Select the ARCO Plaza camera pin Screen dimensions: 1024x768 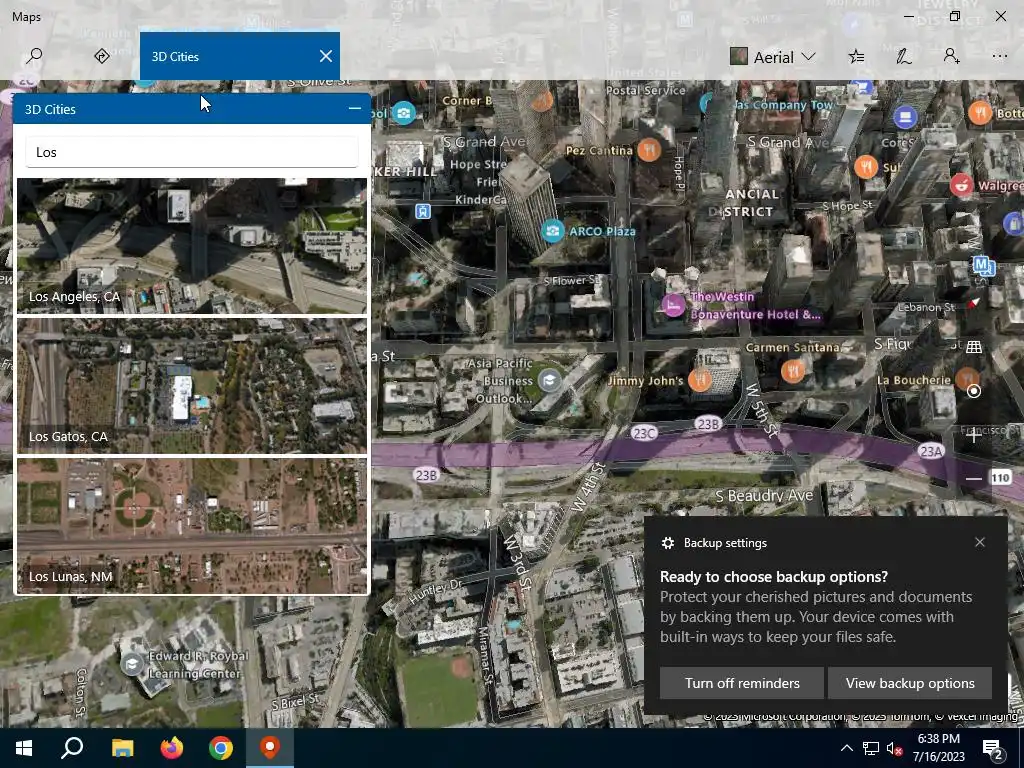[552, 231]
